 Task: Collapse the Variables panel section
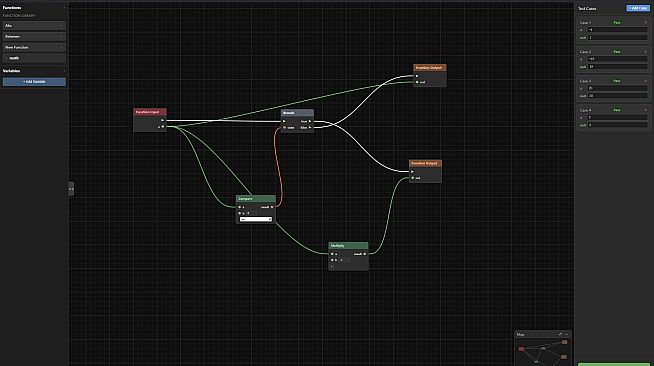(x=64, y=71)
